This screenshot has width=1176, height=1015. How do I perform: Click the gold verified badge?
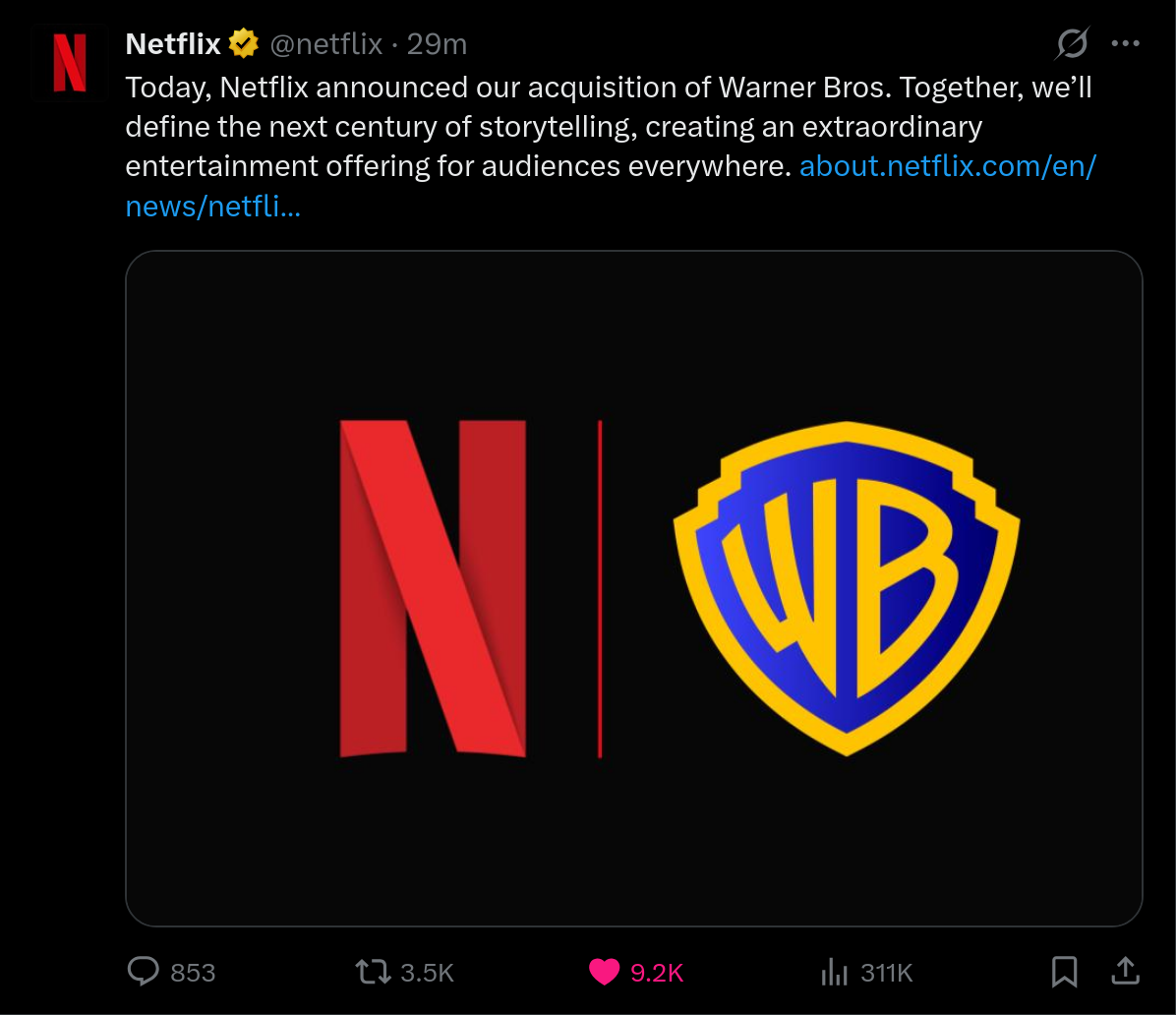coord(244,44)
